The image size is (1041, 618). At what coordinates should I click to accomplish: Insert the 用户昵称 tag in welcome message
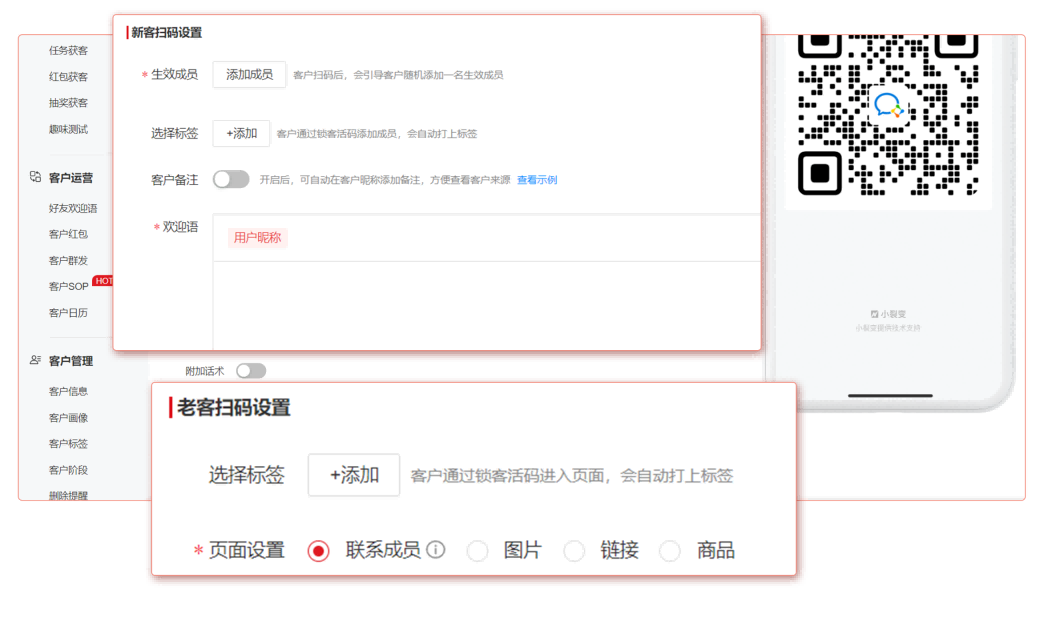coord(257,237)
